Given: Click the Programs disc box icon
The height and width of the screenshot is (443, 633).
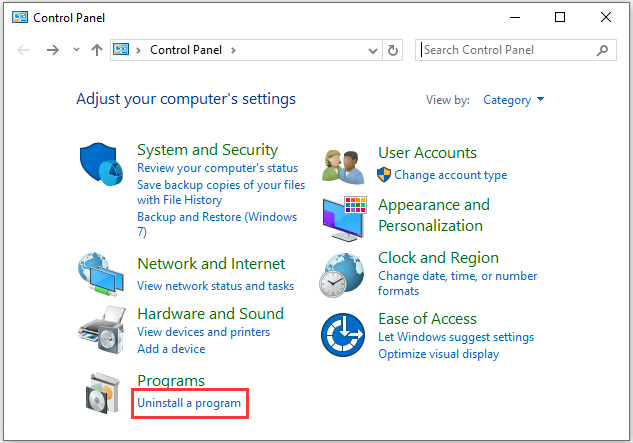Looking at the screenshot, I should pos(103,393).
